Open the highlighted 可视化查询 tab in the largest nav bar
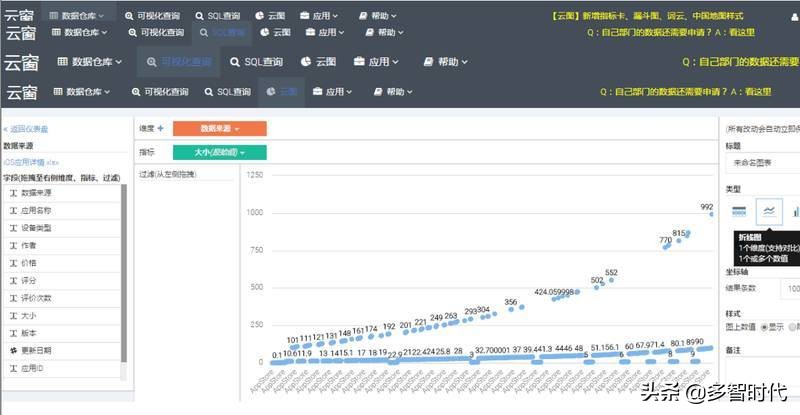Image resolution: width=800 pixels, height=415 pixels. (x=179, y=62)
